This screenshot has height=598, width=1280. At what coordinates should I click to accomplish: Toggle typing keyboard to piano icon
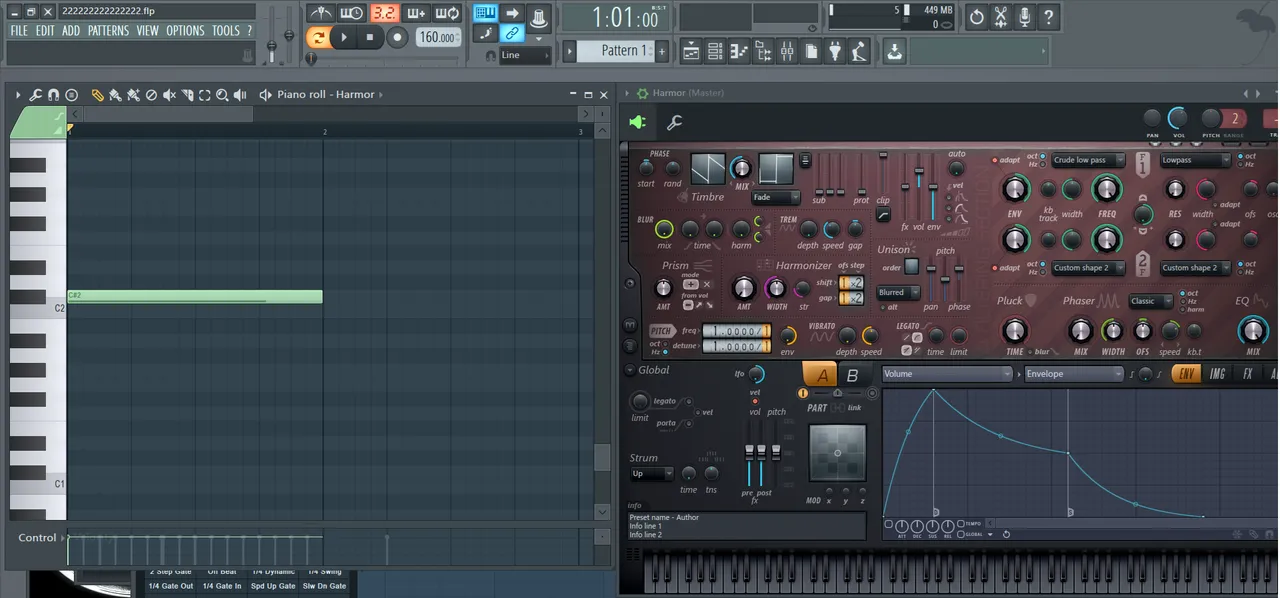click(x=486, y=13)
